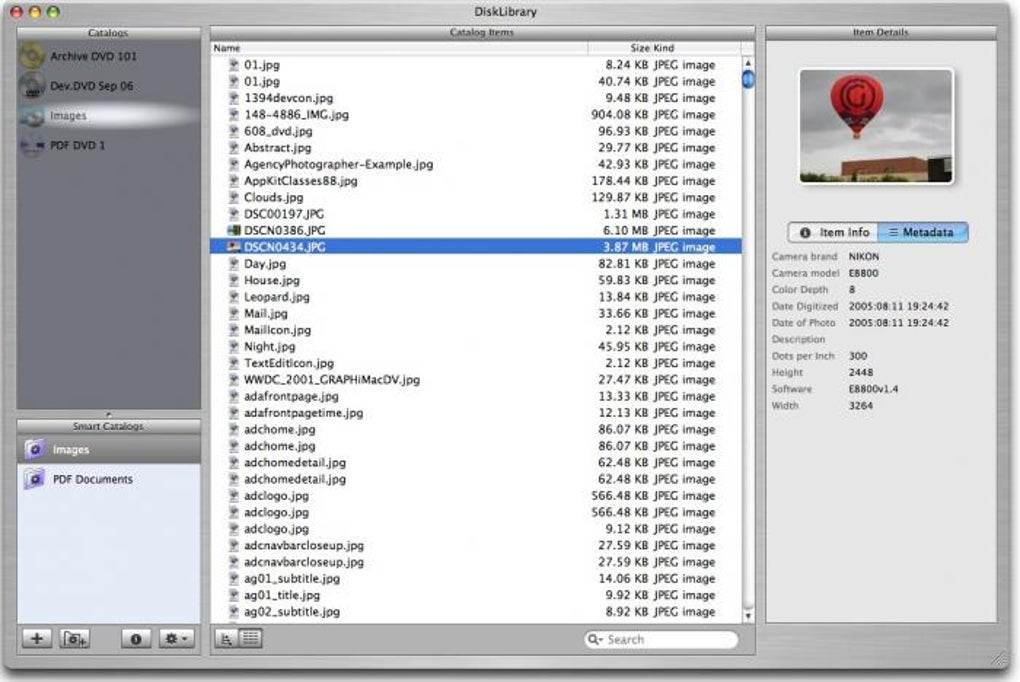Viewport: 1020px width, 682px height.
Task: Click the Images smart catalog folder icon
Action: pyautogui.click(x=34, y=450)
